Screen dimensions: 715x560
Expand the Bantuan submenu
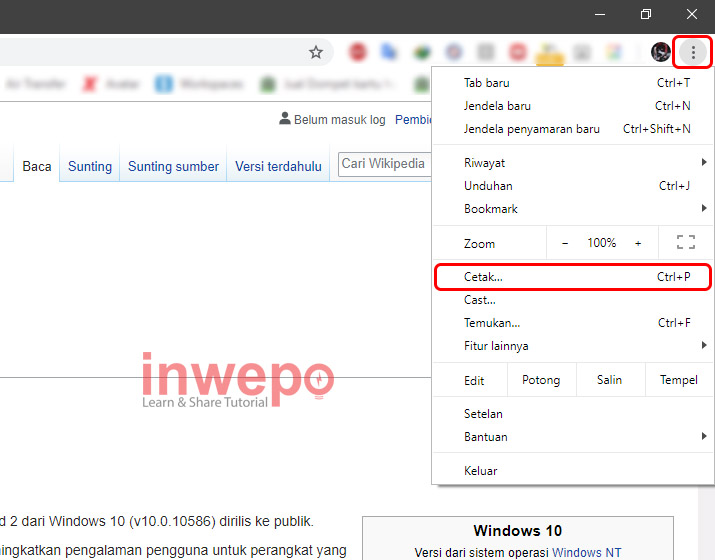(x=572, y=437)
